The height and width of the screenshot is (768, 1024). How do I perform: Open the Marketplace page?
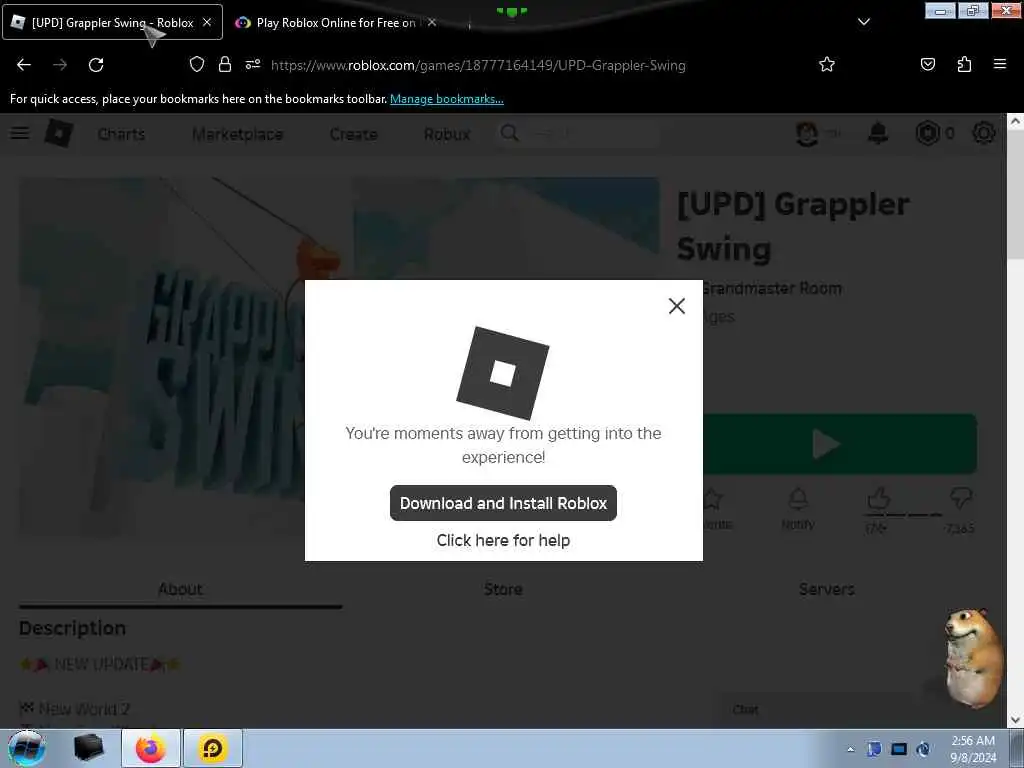(238, 134)
